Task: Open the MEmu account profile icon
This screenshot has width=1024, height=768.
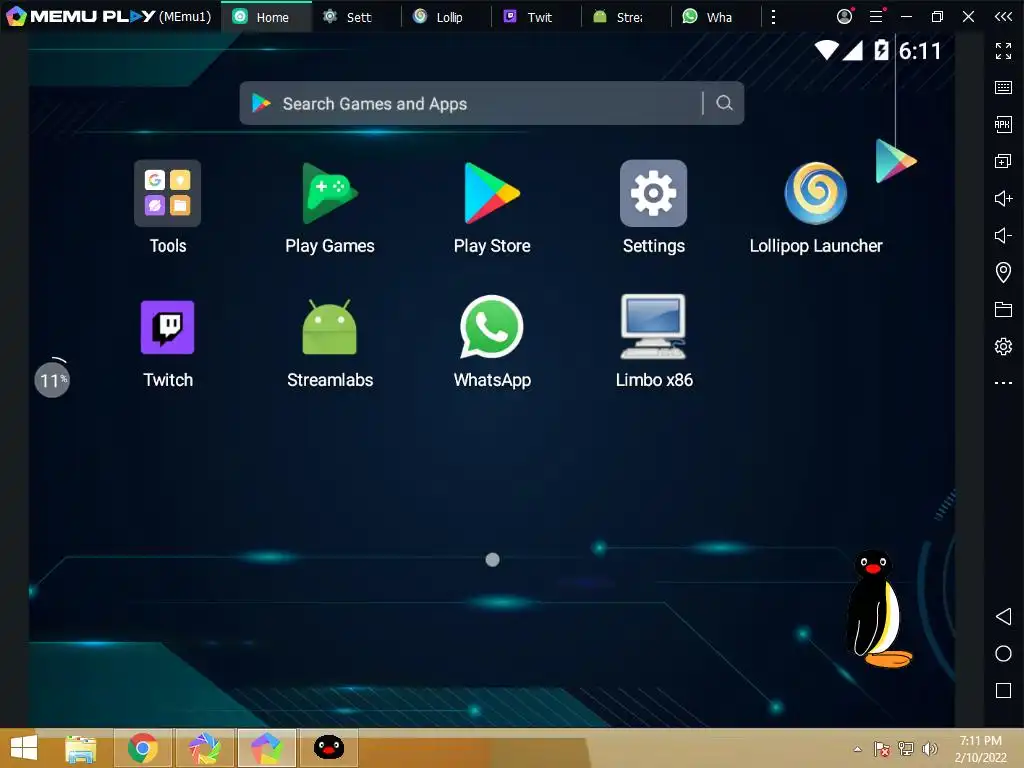Action: (x=844, y=16)
